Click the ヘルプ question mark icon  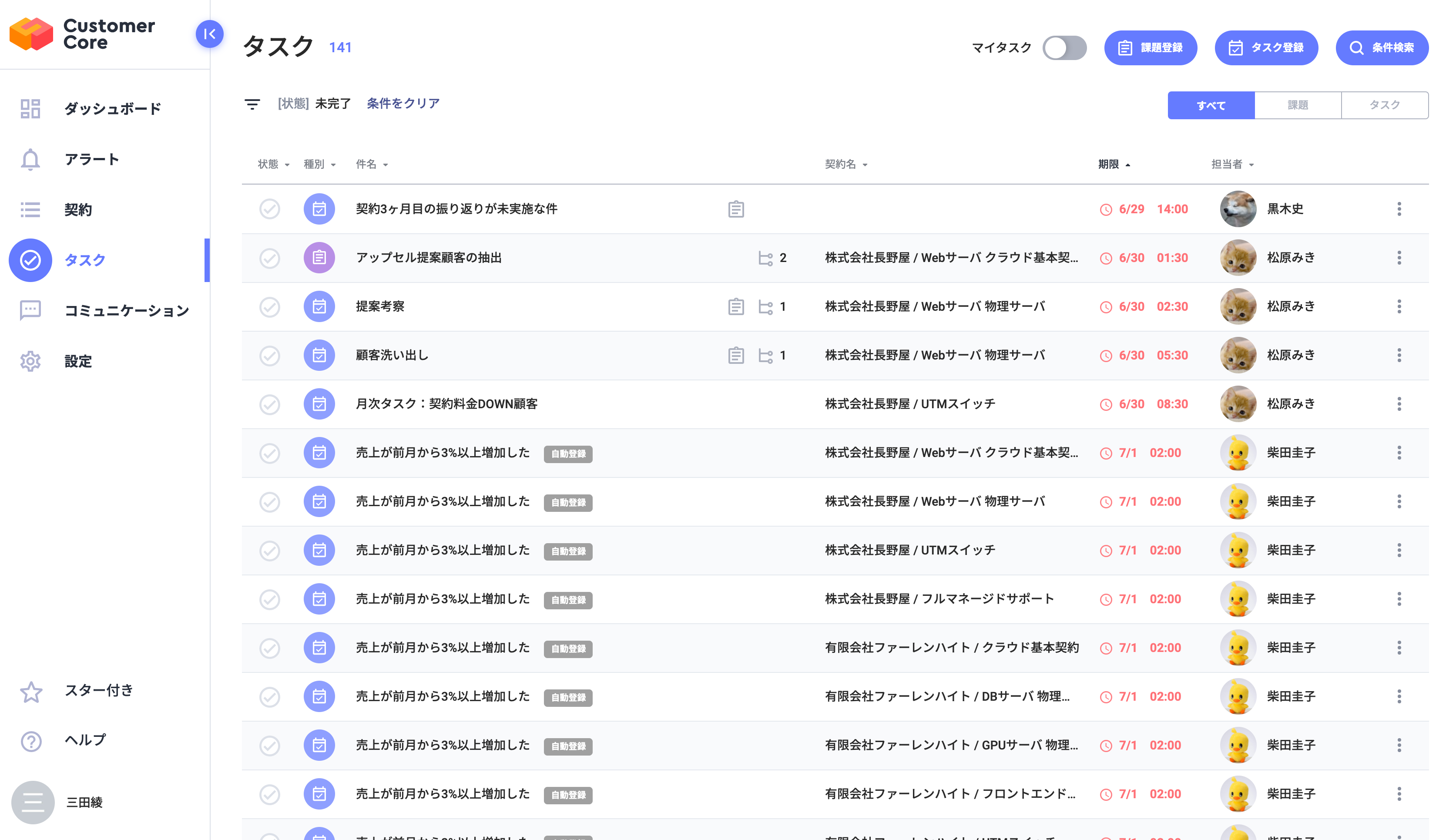[31, 741]
